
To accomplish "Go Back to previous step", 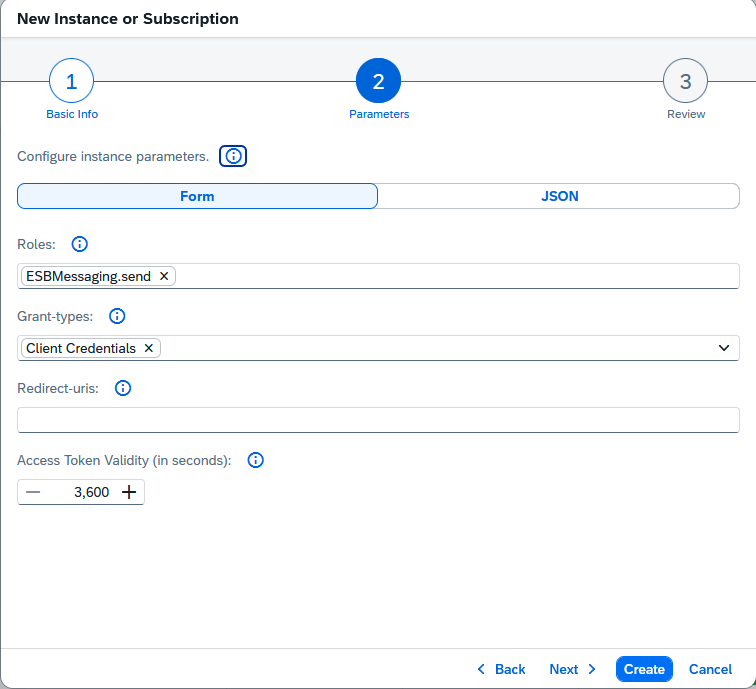I will [501, 669].
